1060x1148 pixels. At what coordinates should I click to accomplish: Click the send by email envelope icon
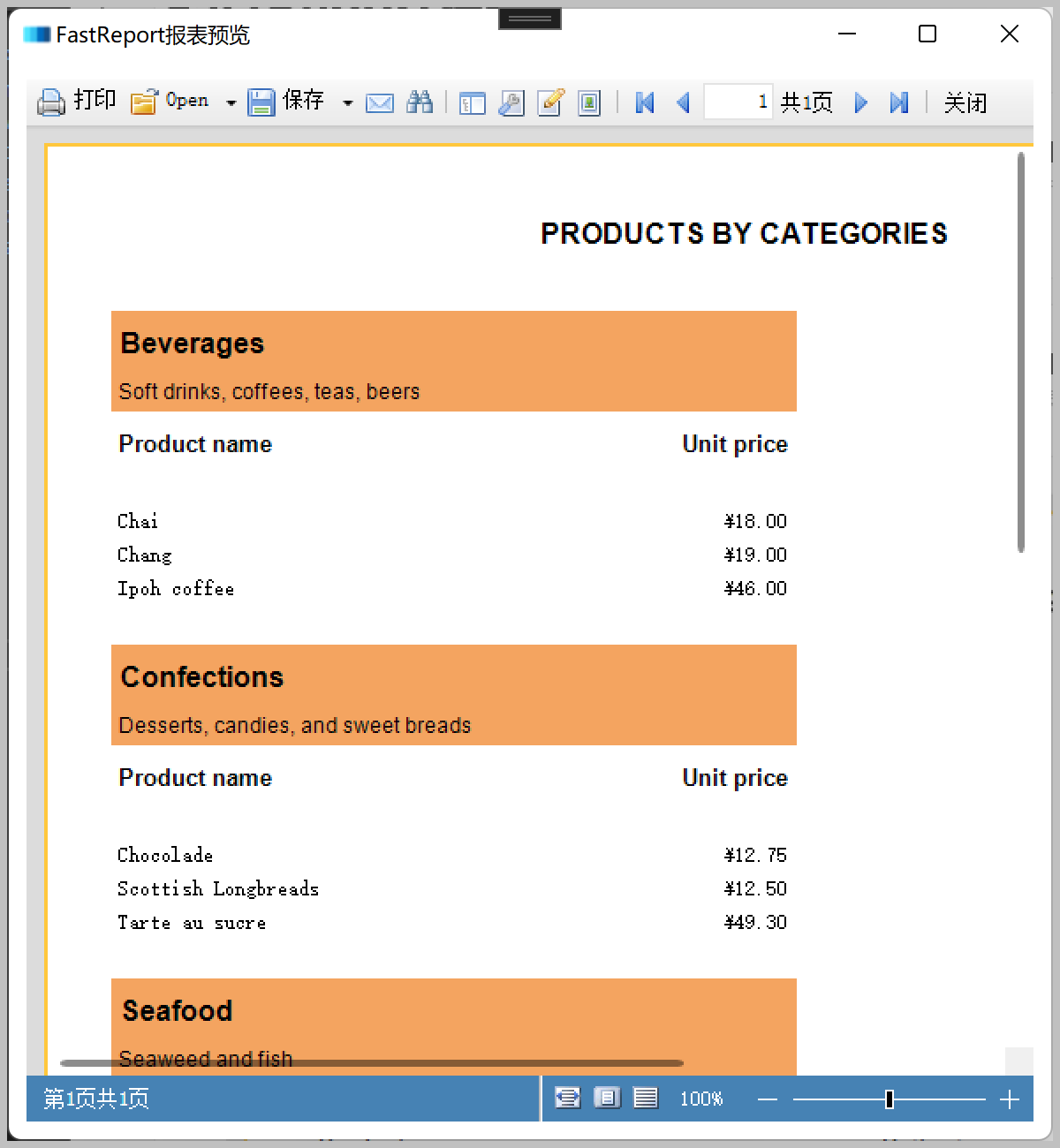pos(380,102)
